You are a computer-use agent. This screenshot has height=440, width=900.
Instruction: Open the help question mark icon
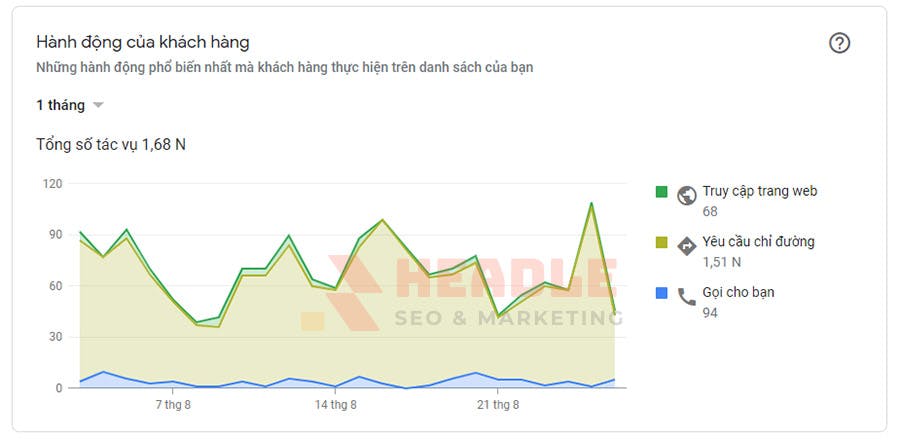coord(839,43)
